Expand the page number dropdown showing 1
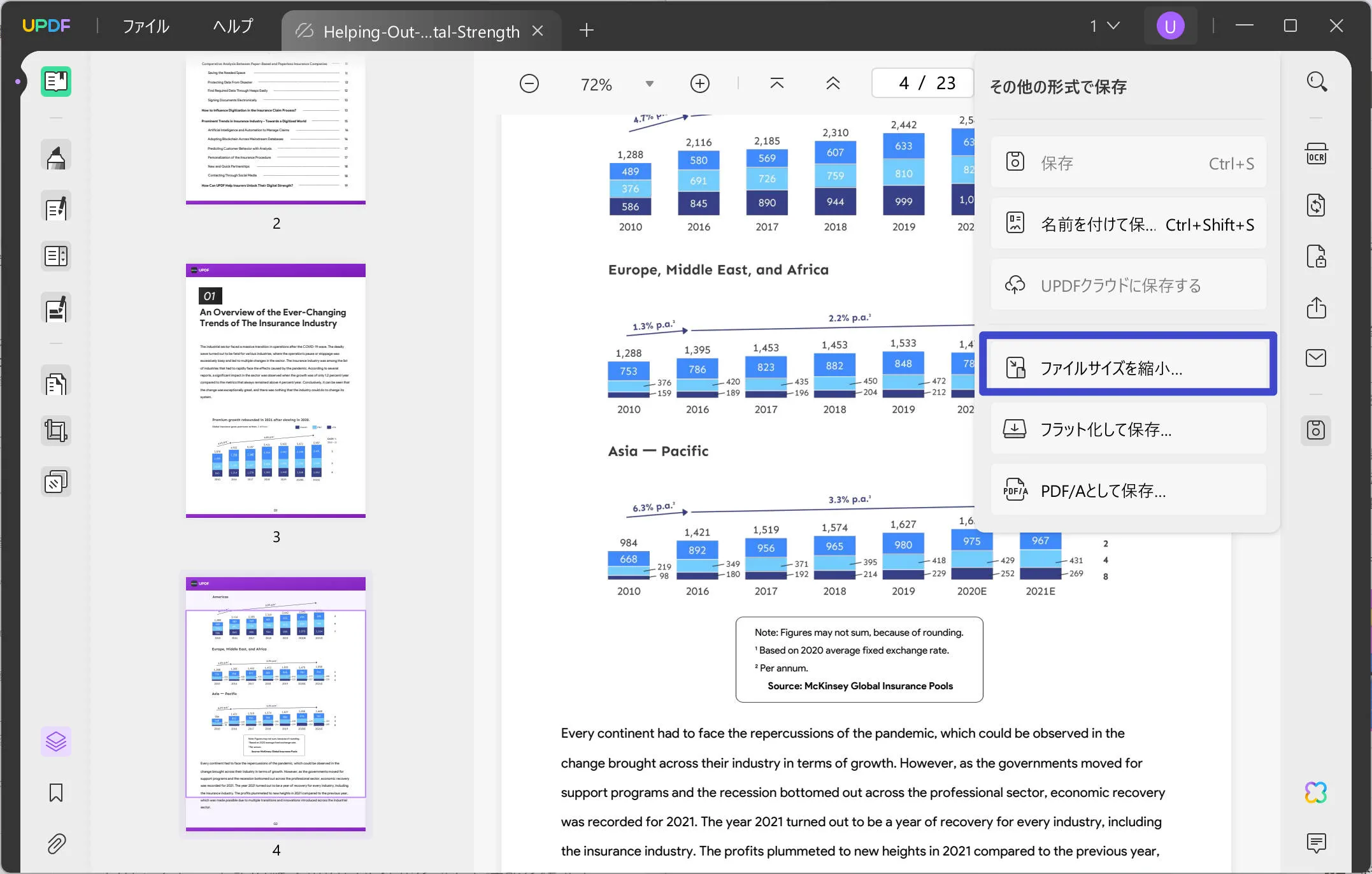Viewport: 1372px width, 874px height. click(1101, 28)
